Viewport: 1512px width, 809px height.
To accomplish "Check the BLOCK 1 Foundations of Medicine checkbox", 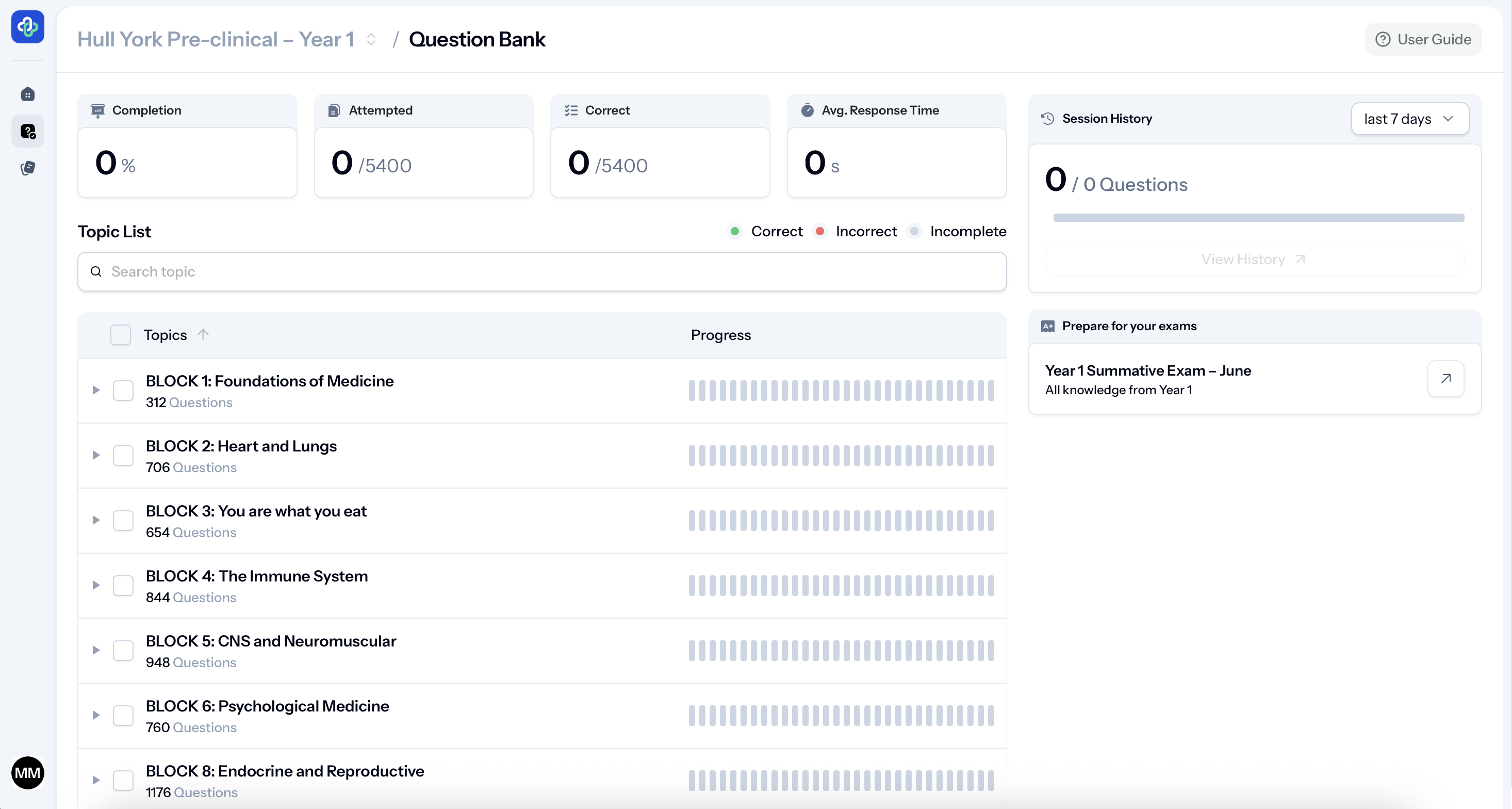I will pyautogui.click(x=123, y=391).
